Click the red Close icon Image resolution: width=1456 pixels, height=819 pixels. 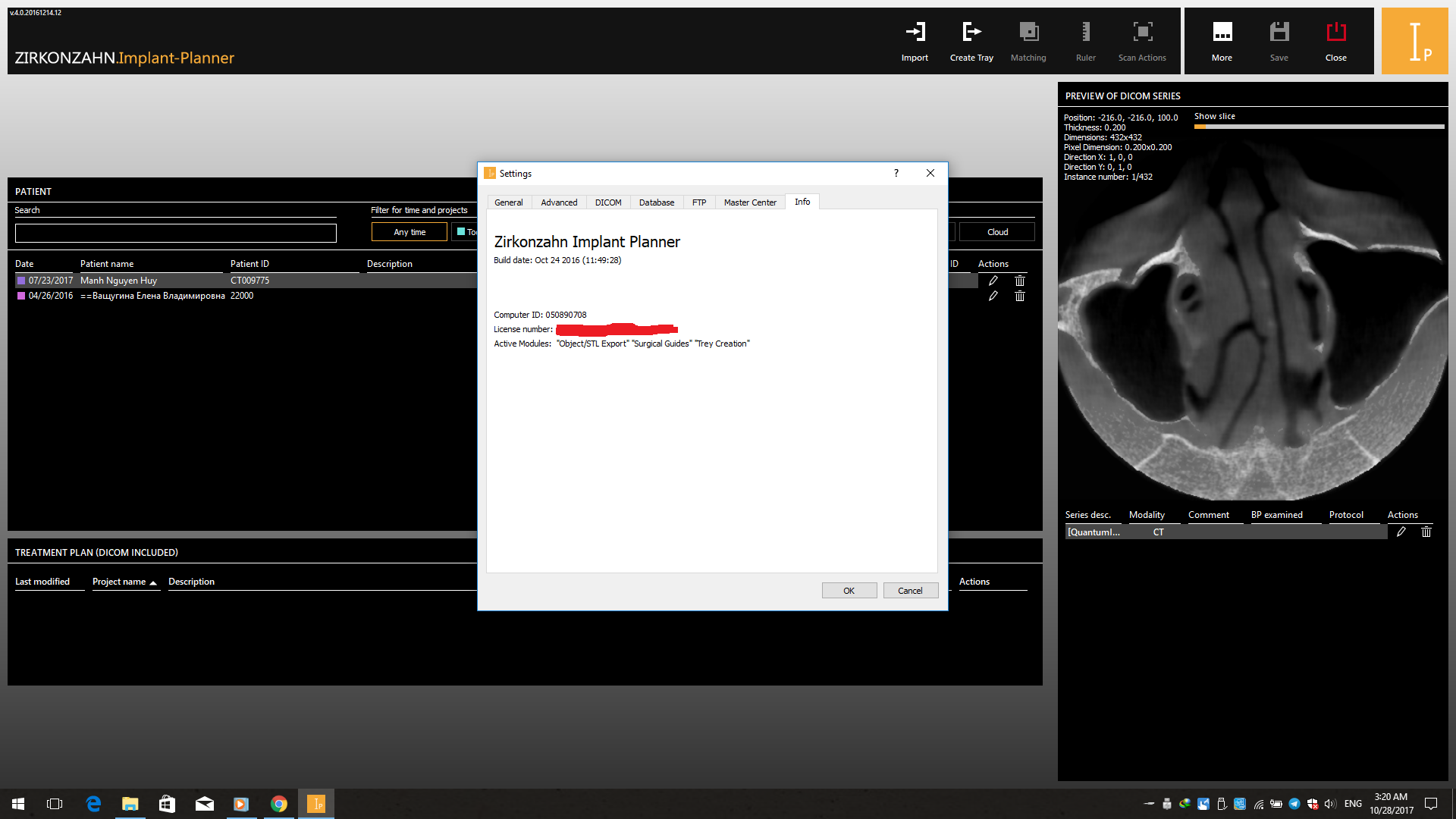click(x=1335, y=41)
